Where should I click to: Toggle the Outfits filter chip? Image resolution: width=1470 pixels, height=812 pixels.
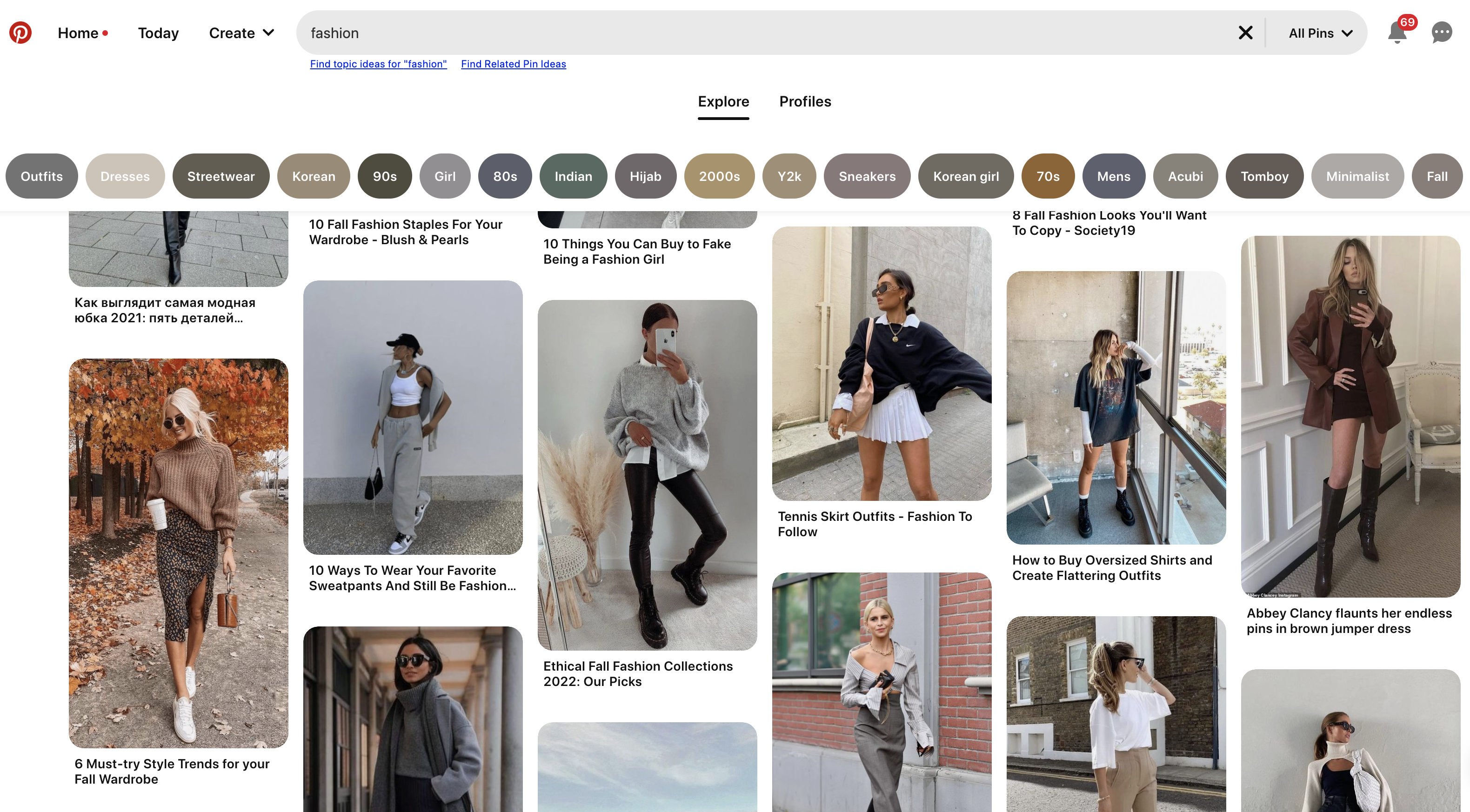click(x=42, y=176)
